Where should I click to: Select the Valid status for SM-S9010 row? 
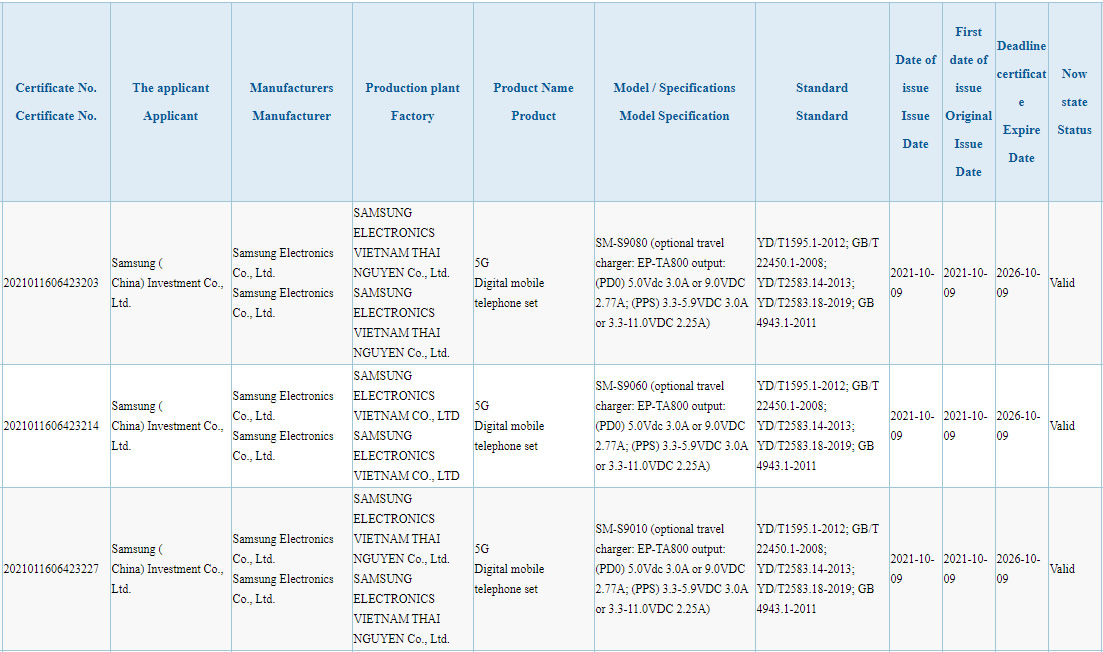(x=1062, y=568)
